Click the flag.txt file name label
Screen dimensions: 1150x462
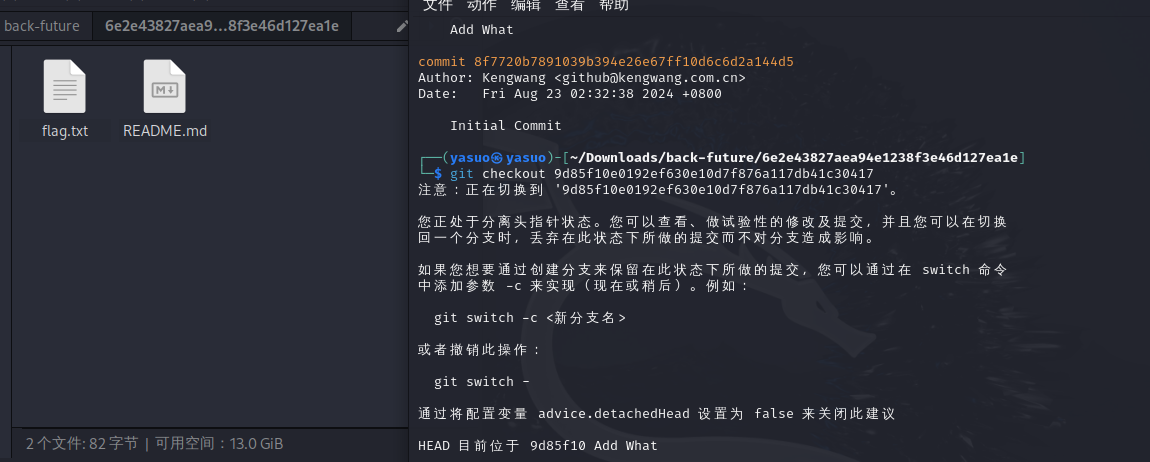point(65,131)
